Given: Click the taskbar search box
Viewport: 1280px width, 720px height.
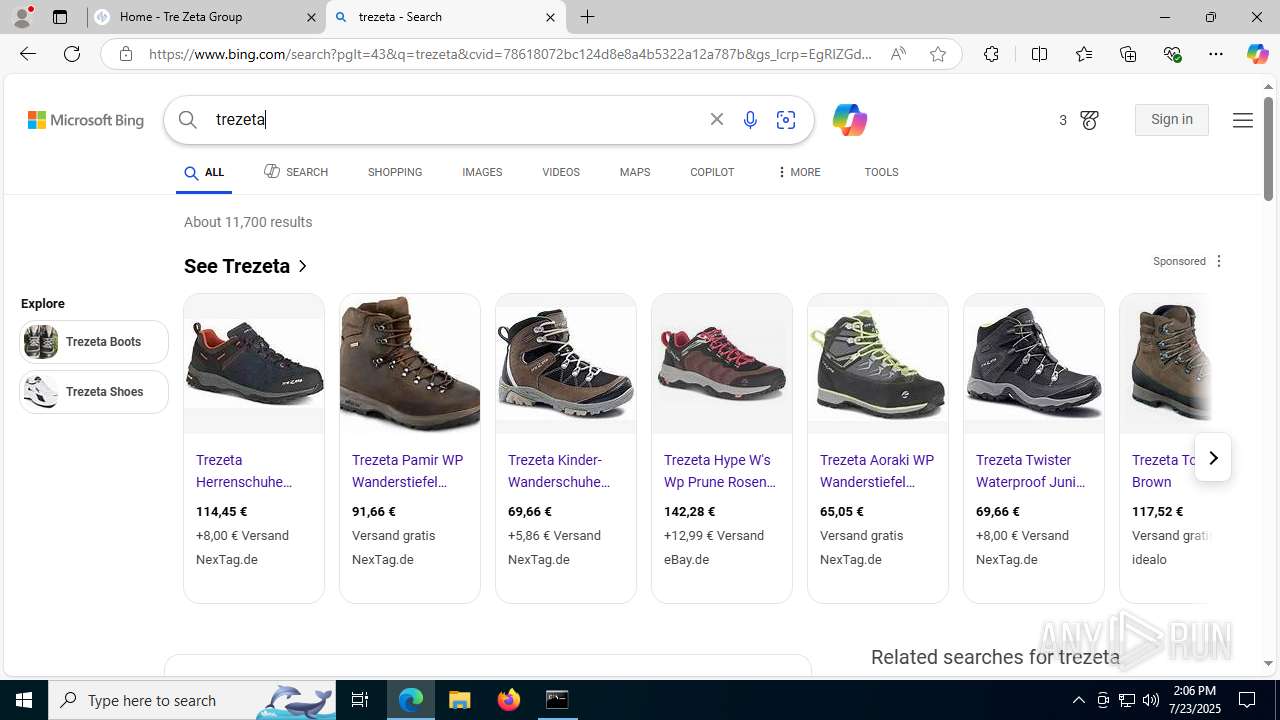Looking at the screenshot, I should pos(193,700).
